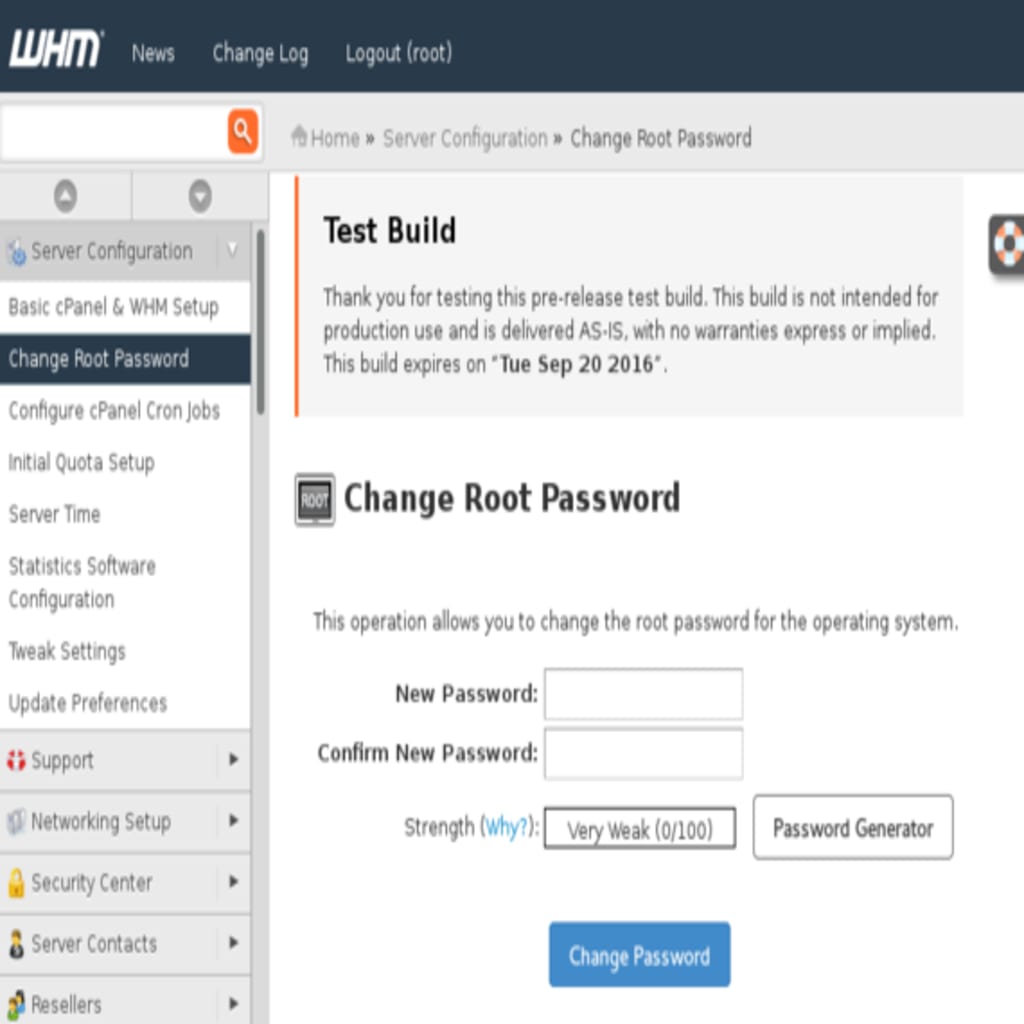Click the Password Generator button

[x=853, y=827]
